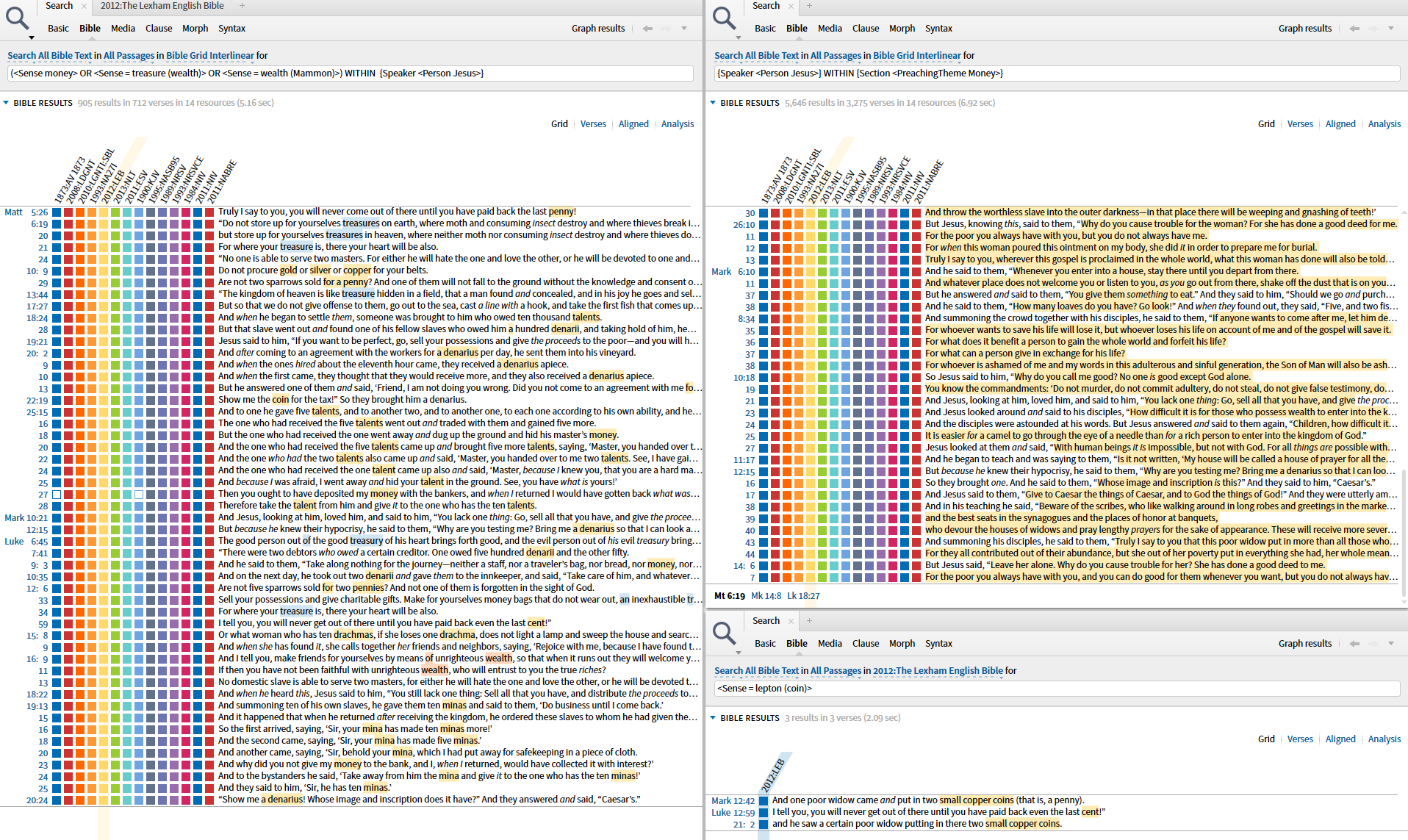Click magnifier icon in PreachingTheme Money search panel

click(724, 18)
